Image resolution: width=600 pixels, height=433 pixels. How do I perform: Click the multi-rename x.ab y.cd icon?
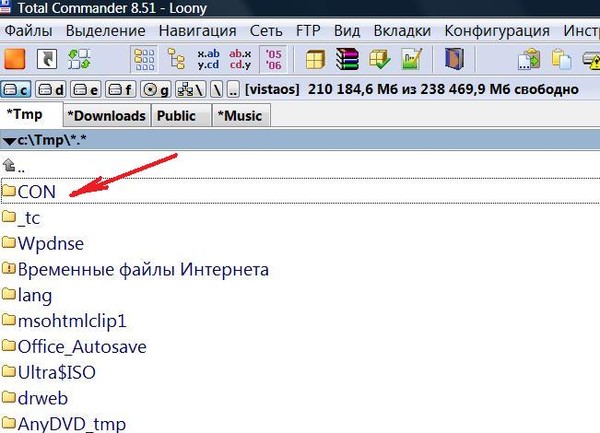(210, 60)
